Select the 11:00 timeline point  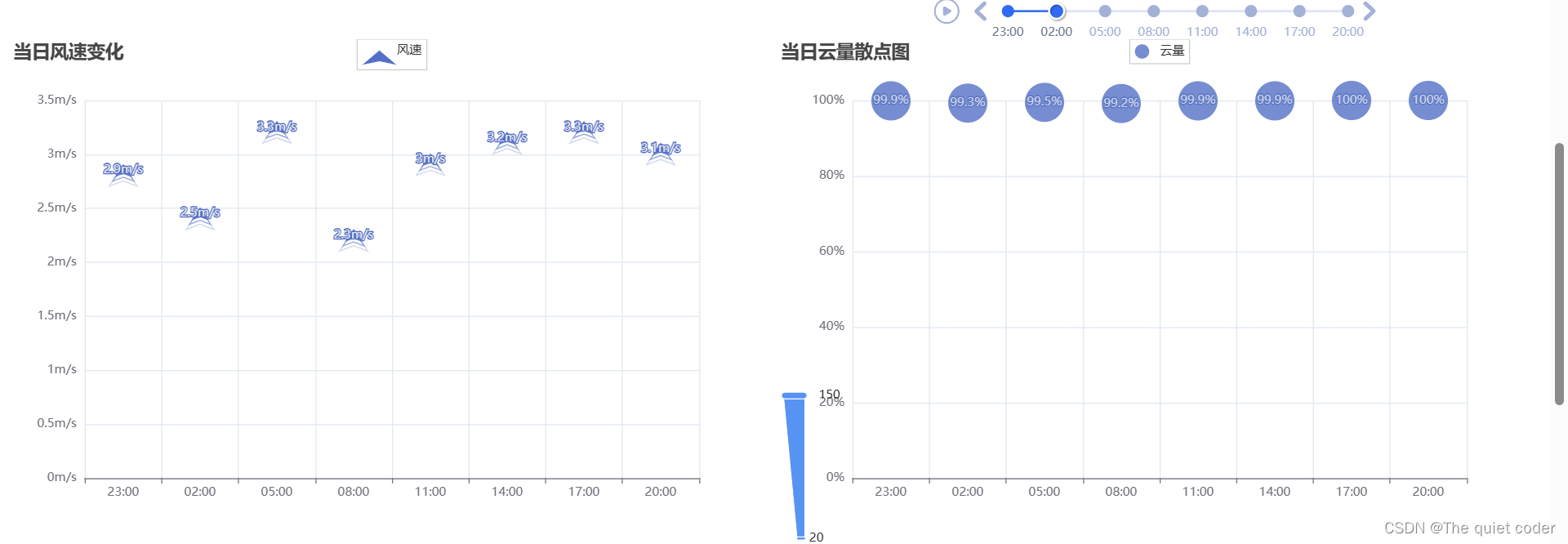(x=1202, y=11)
